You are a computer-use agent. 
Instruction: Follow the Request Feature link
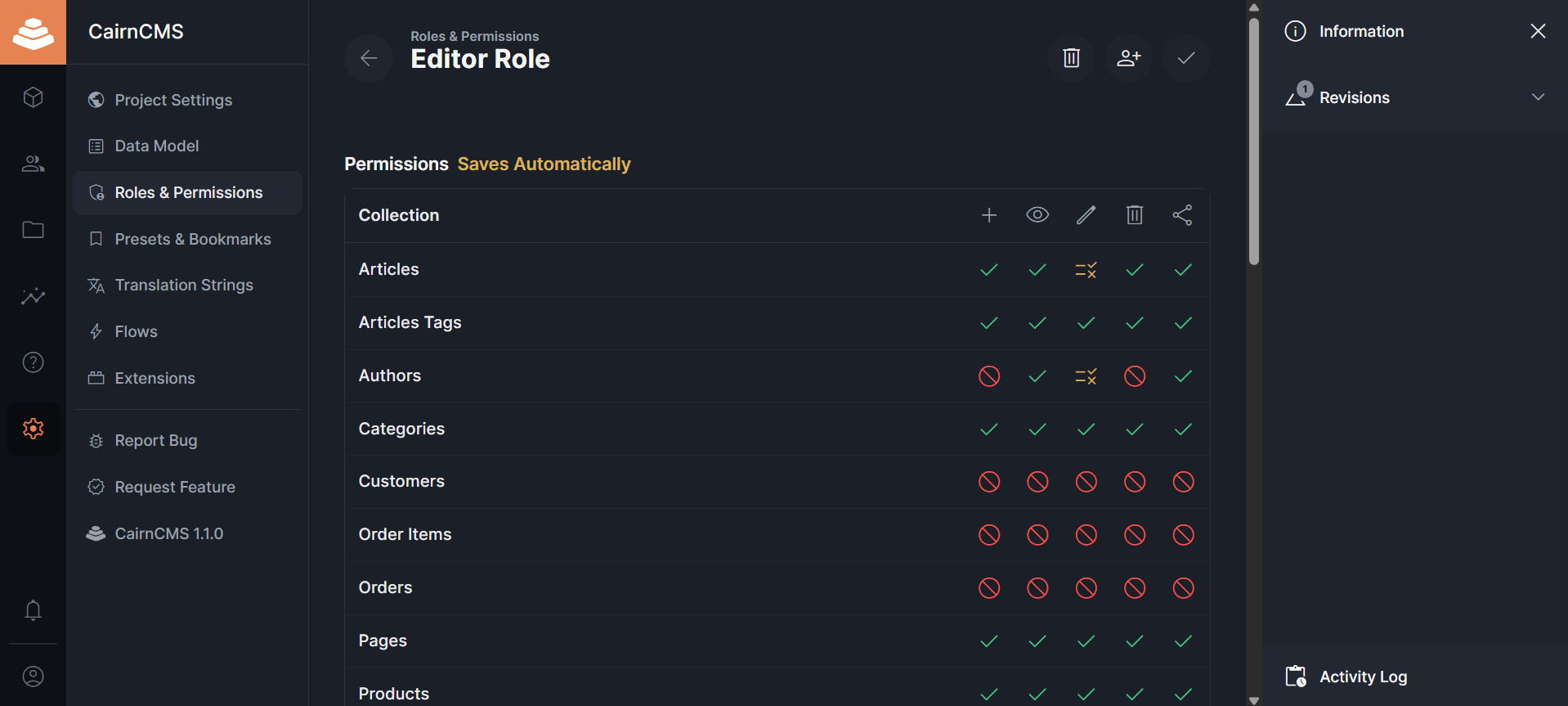[187, 487]
